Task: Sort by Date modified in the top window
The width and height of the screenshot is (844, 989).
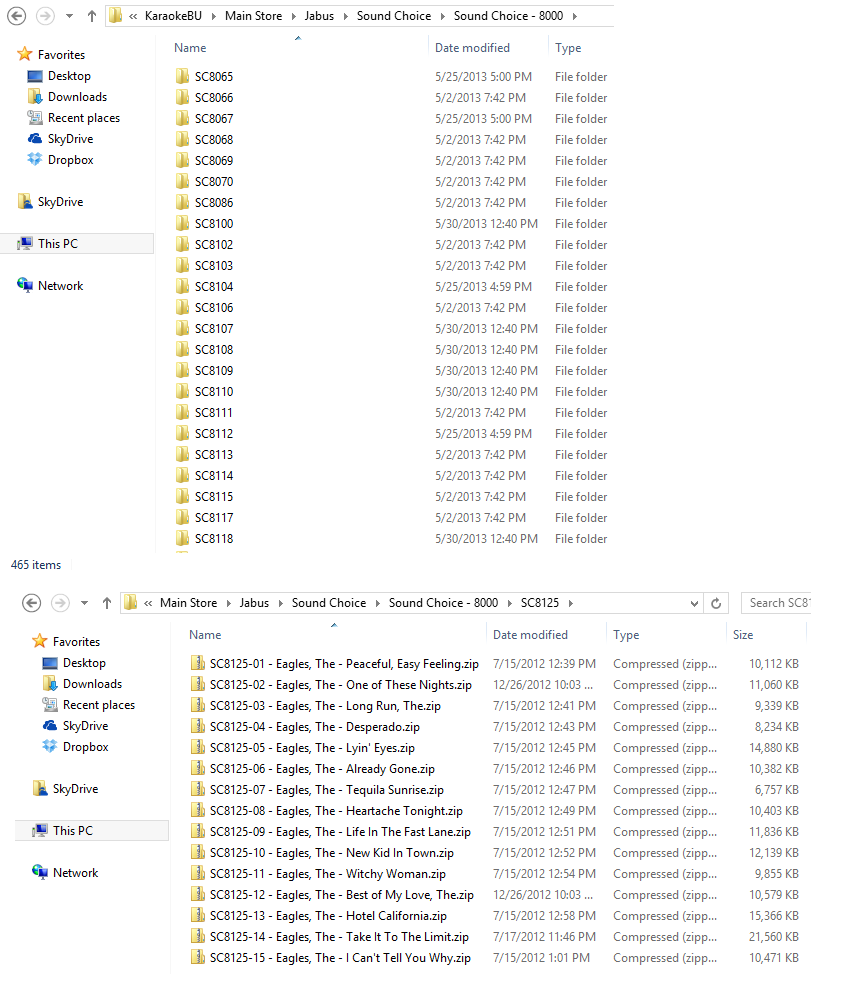Action: (x=472, y=48)
